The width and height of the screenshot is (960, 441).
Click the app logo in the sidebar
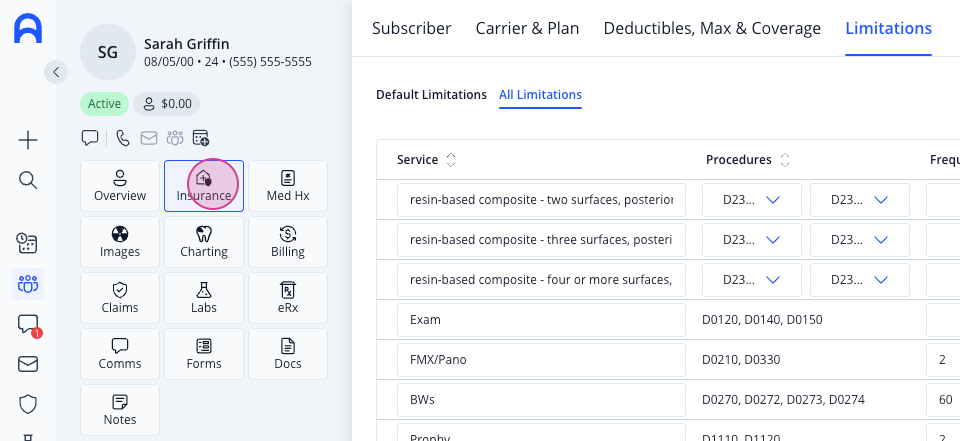click(x=28, y=29)
